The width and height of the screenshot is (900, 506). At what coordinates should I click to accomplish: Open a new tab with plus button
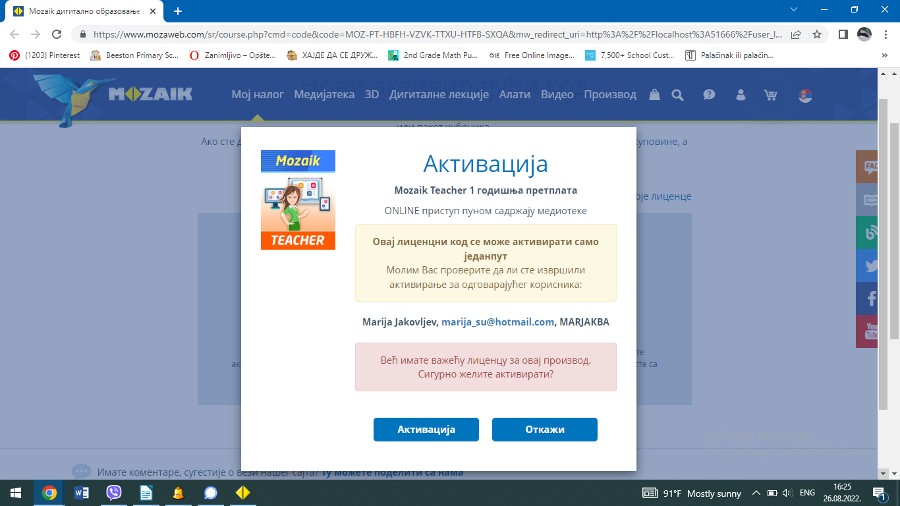coord(178,11)
